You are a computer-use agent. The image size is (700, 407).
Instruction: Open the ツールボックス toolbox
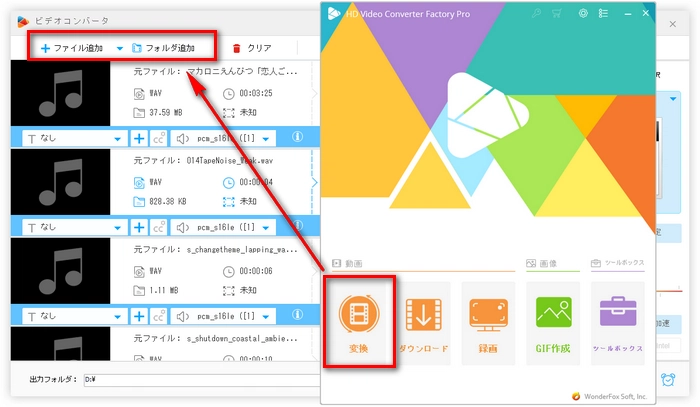(617, 324)
